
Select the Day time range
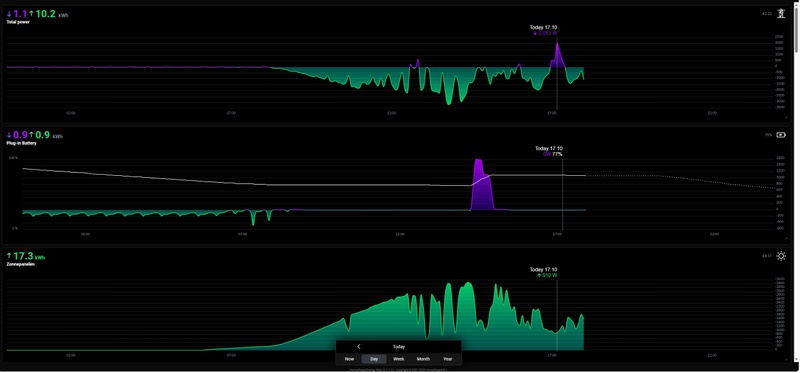(x=374, y=359)
